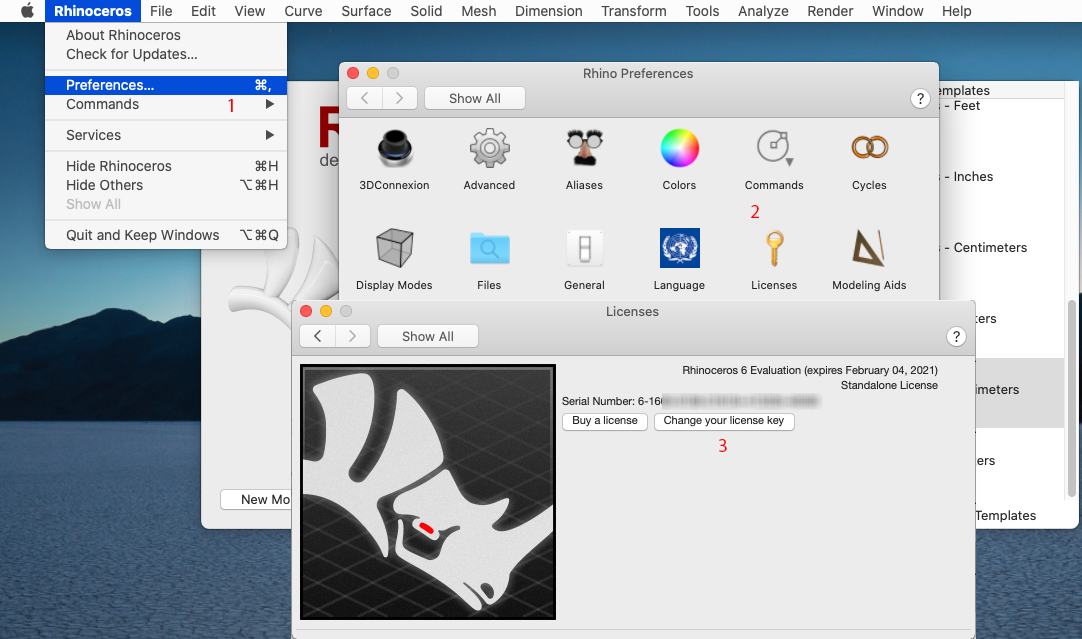The image size is (1082, 639).
Task: Open the Analyze menu
Action: click(763, 11)
